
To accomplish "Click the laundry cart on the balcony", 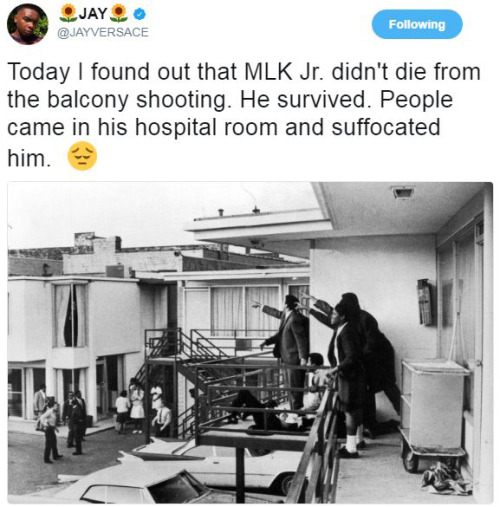I will pos(434,414).
